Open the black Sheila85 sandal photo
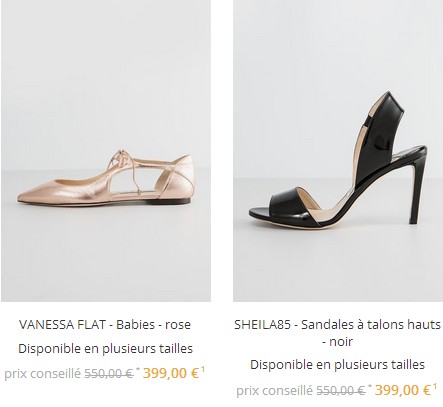This screenshot has width=443, height=407. 338,151
